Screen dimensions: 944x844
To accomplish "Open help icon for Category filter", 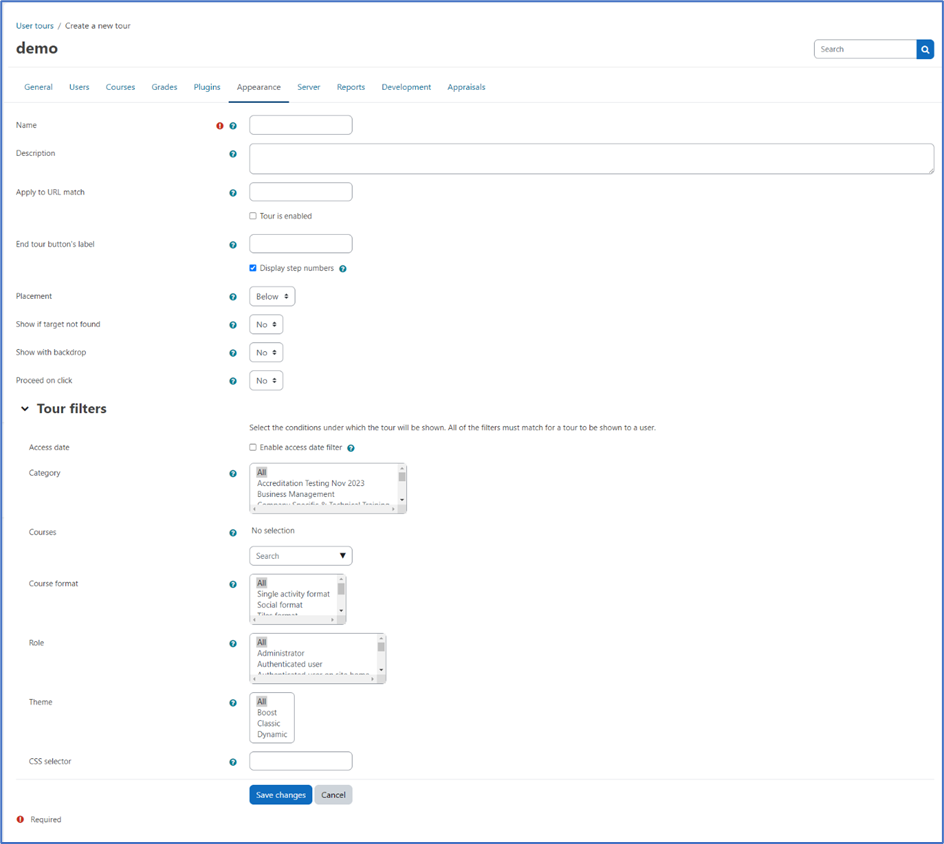I will click(x=233, y=474).
